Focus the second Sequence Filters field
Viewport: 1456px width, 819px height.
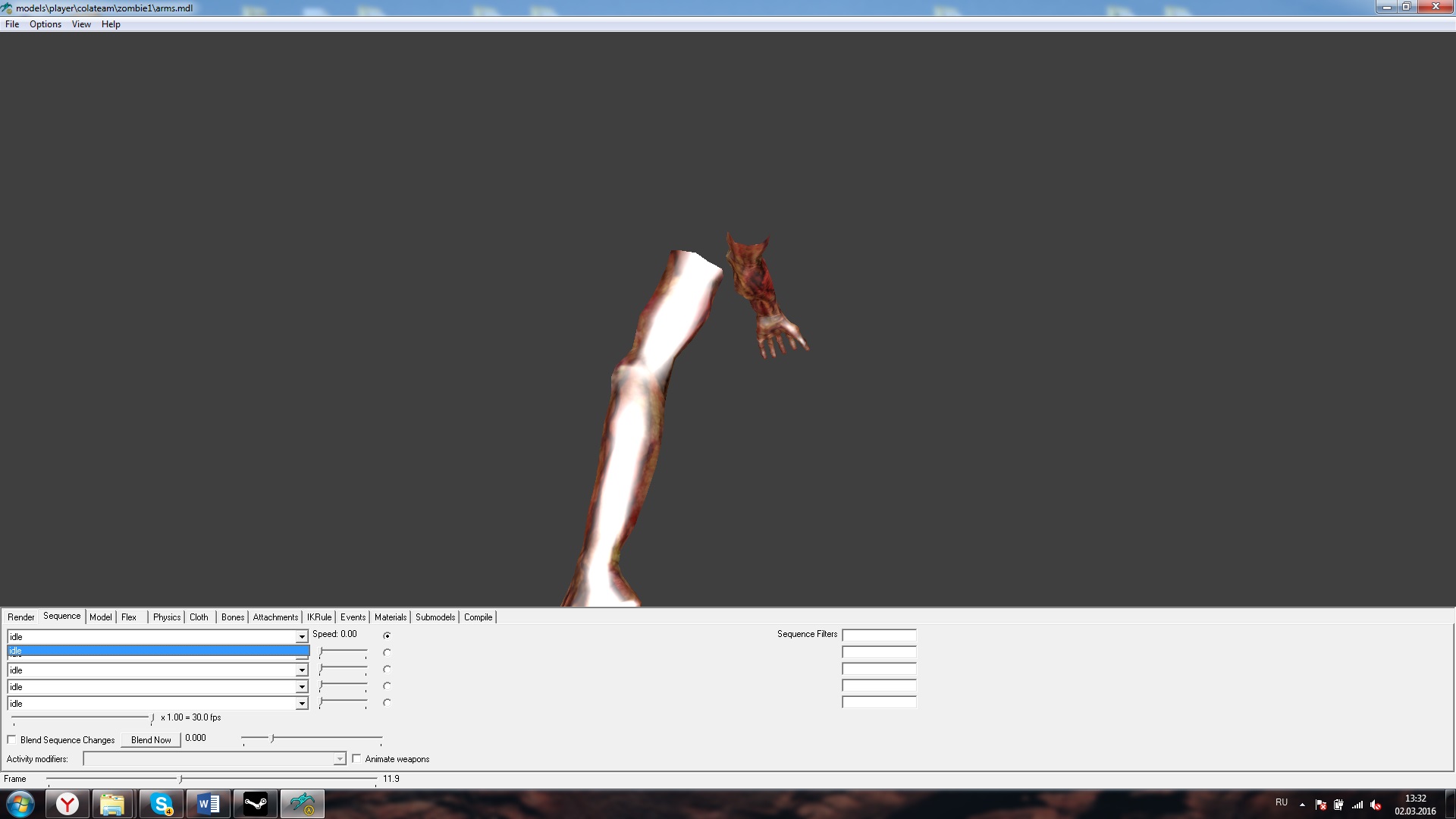tap(879, 651)
